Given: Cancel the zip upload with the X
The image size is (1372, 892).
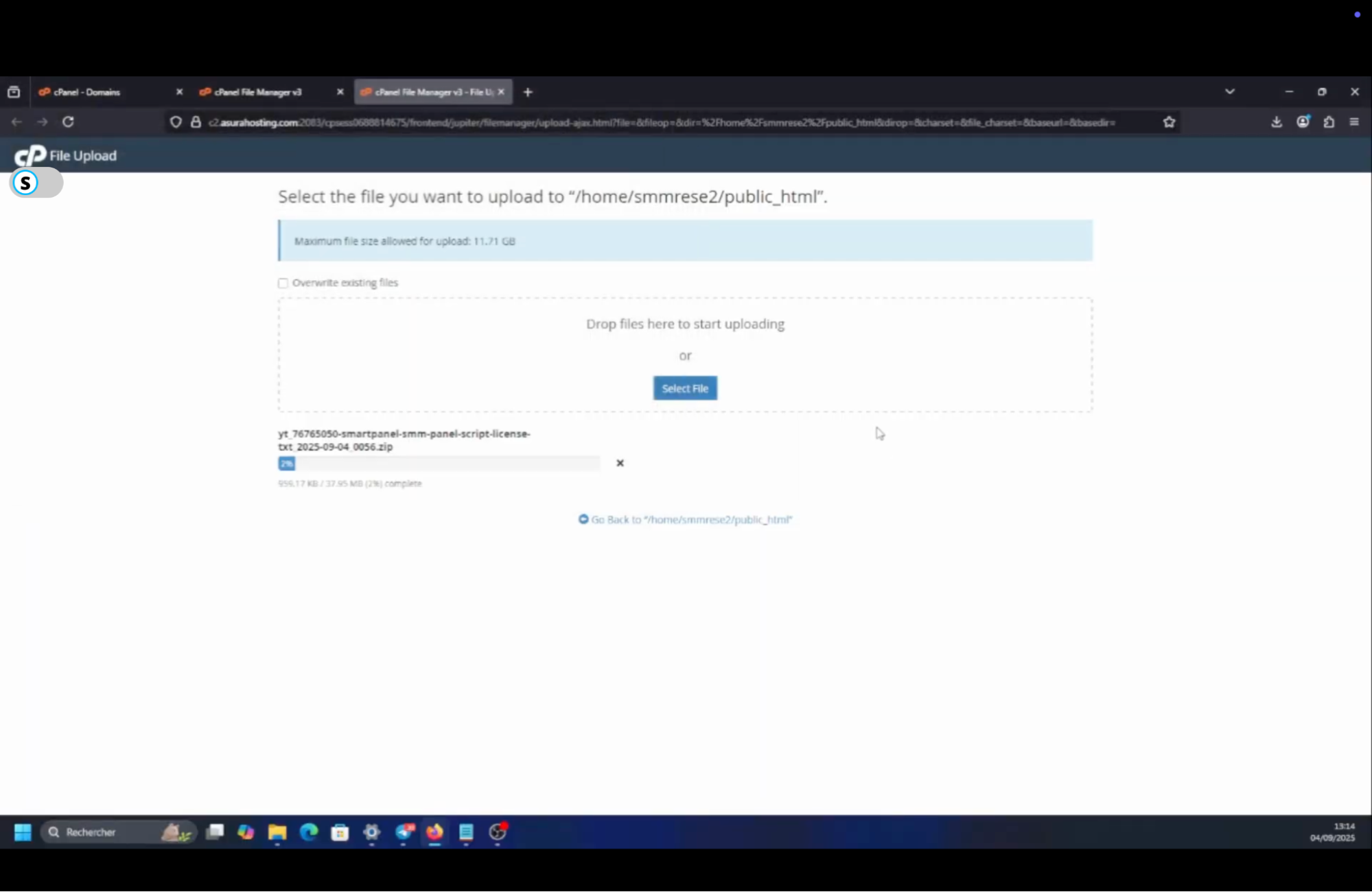Looking at the screenshot, I should pos(620,463).
